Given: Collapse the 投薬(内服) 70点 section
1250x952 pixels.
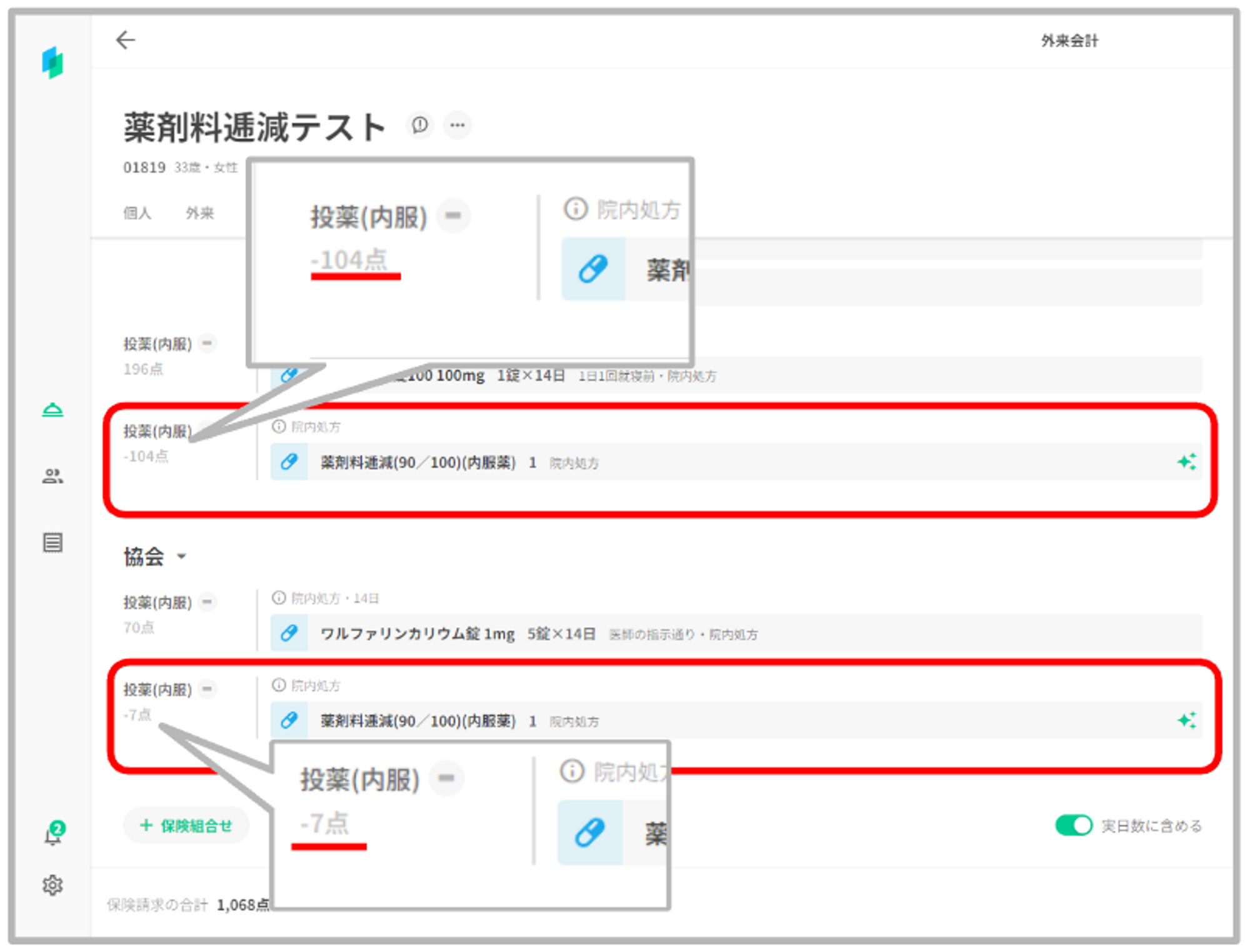Looking at the screenshot, I should (207, 601).
